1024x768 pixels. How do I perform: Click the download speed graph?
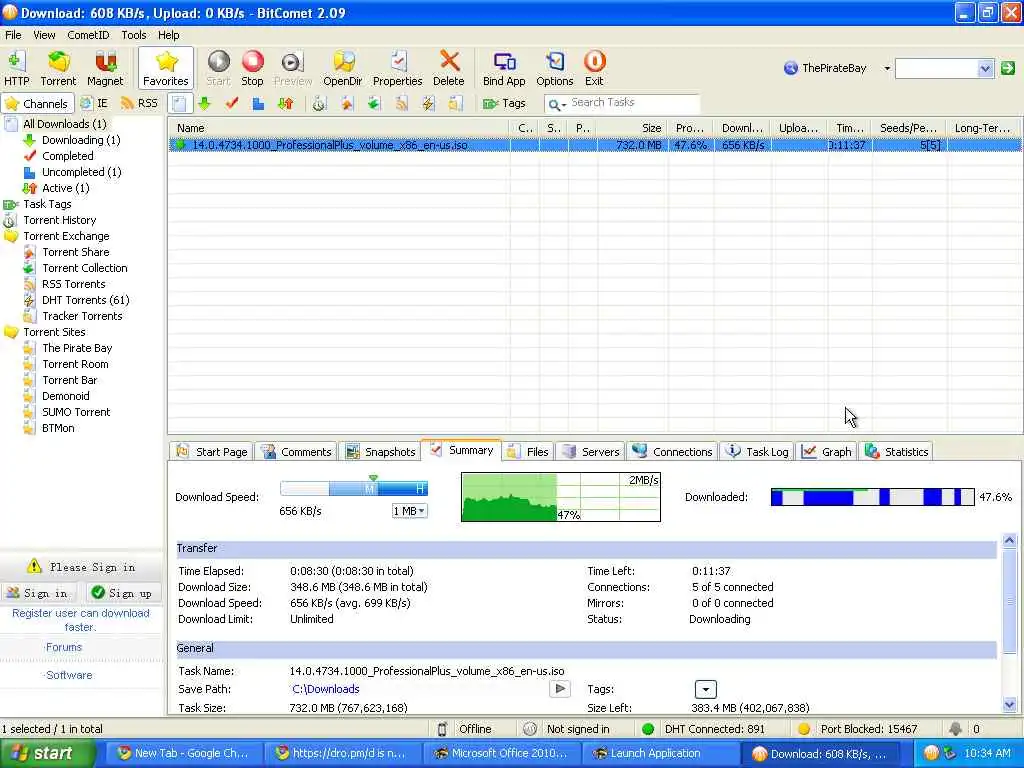click(561, 497)
